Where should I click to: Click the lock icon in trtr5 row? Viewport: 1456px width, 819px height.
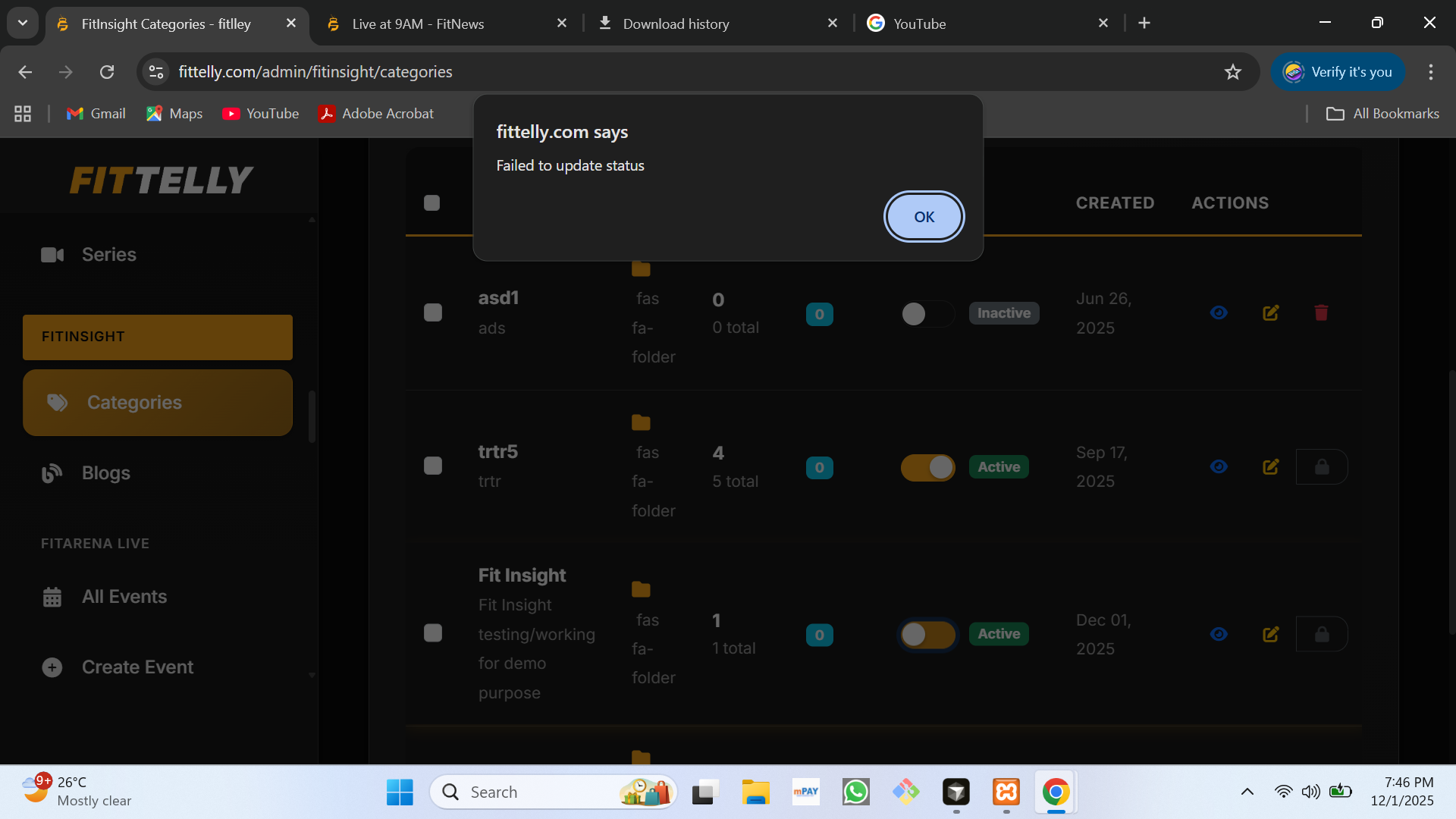(1322, 467)
